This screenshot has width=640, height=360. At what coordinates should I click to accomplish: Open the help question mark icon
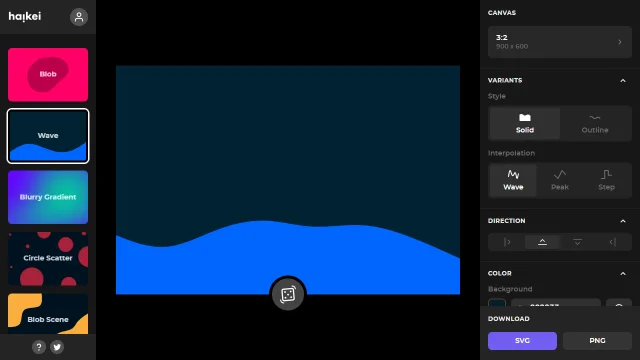39,347
